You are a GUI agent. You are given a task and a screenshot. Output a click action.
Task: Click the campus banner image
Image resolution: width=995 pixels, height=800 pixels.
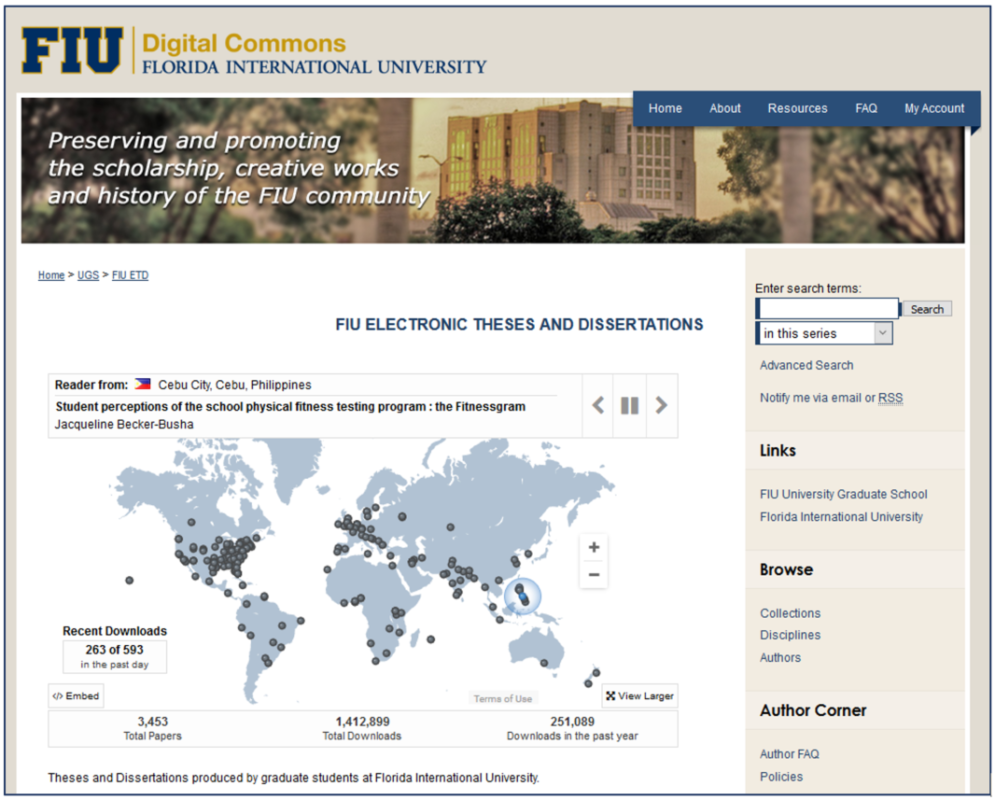pos(492,170)
